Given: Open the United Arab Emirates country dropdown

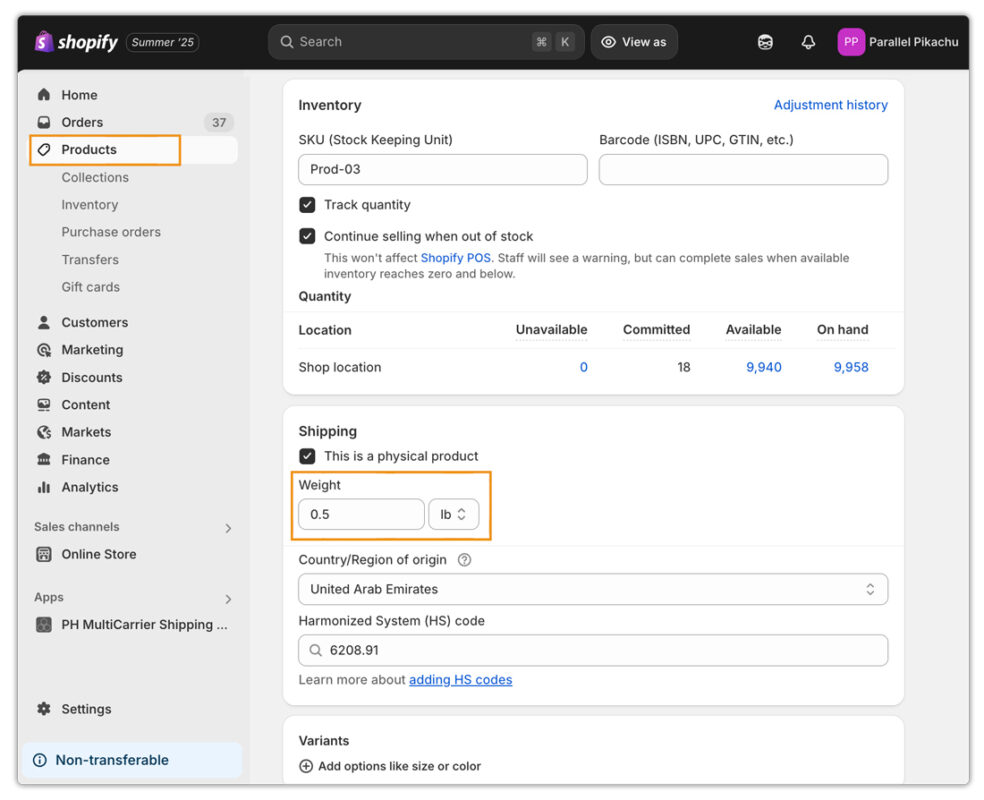Looking at the screenshot, I should pyautogui.click(x=593, y=589).
